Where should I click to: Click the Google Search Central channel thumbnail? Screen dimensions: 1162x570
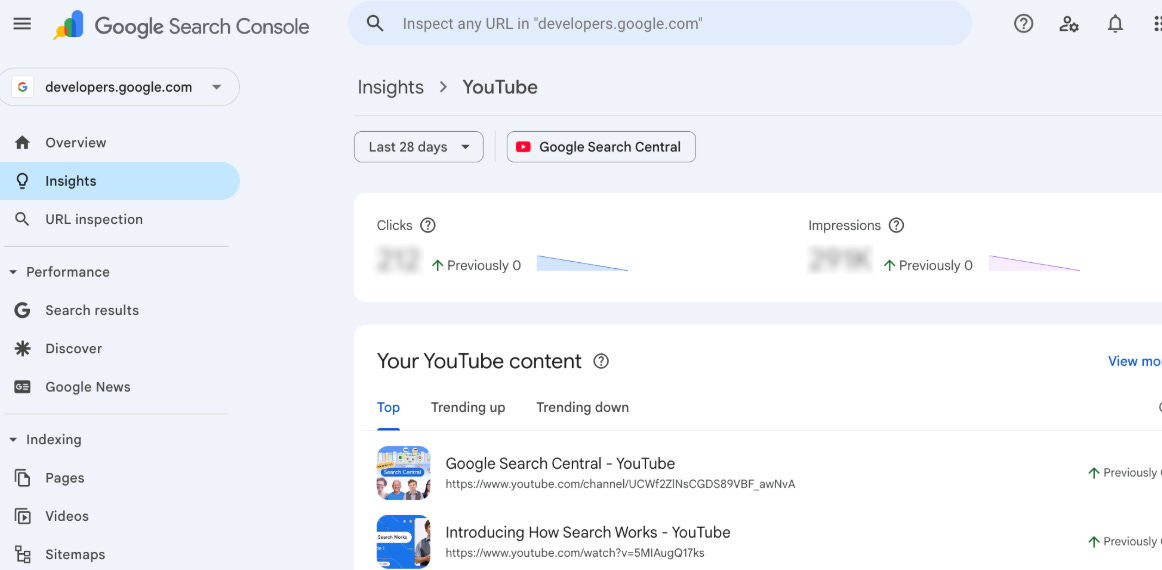403,473
